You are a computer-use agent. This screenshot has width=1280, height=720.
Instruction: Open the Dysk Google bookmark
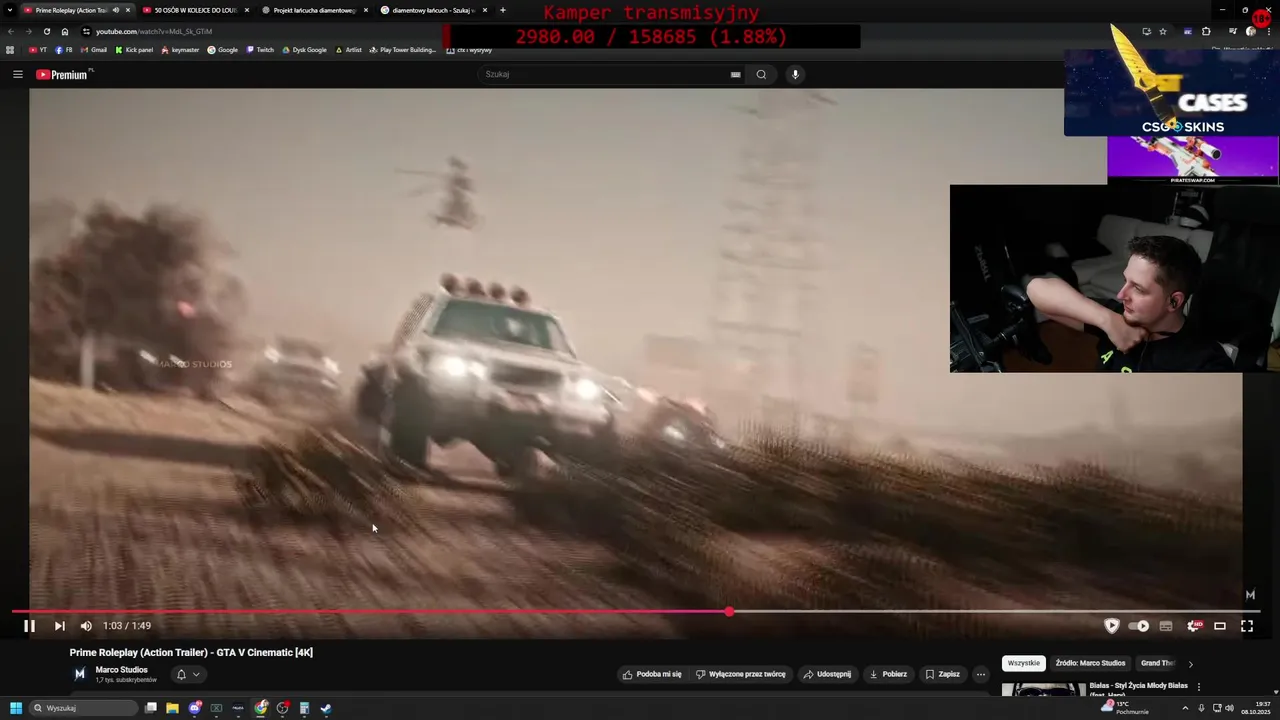click(x=304, y=50)
